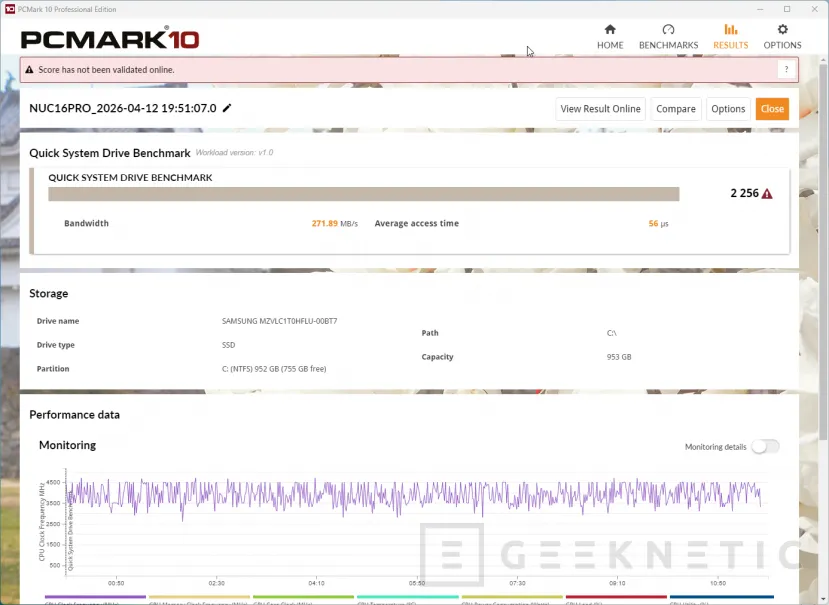The image size is (829, 605).
Task: Maximize the PCMark 10 window
Action: (787, 9)
